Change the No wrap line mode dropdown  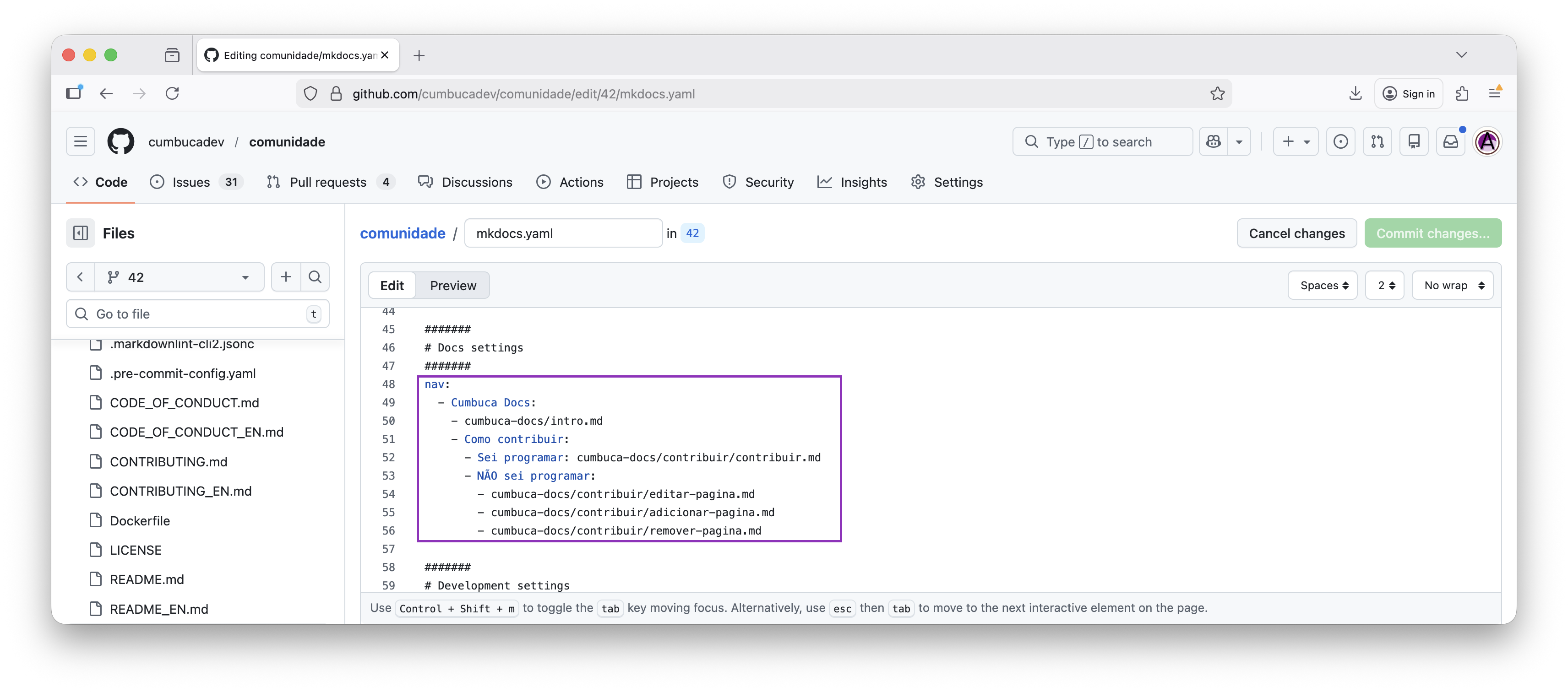[1452, 285]
